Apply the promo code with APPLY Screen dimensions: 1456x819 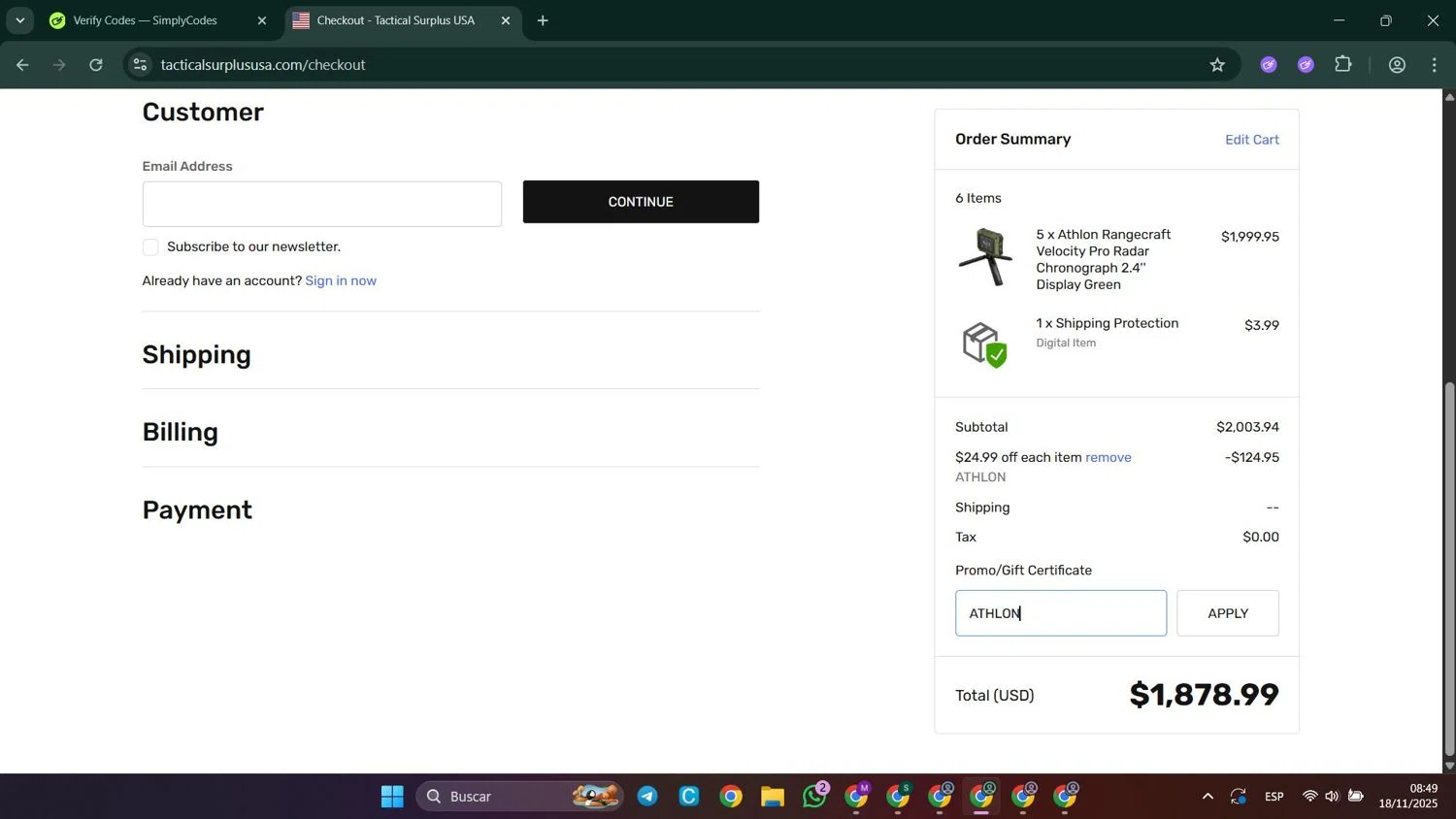[x=1228, y=613]
